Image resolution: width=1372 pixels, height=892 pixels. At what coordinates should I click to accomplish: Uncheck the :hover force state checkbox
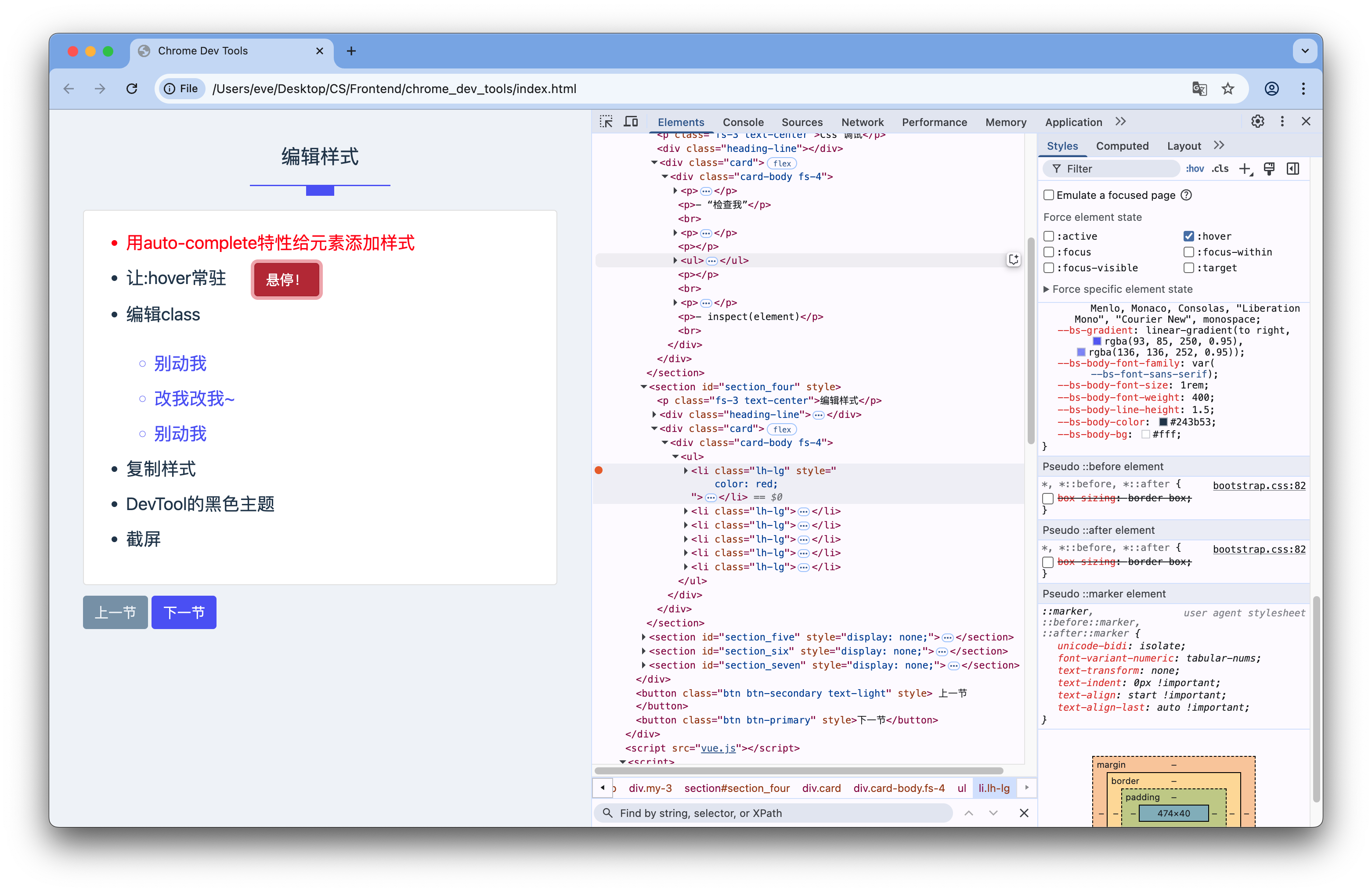[x=1189, y=236]
